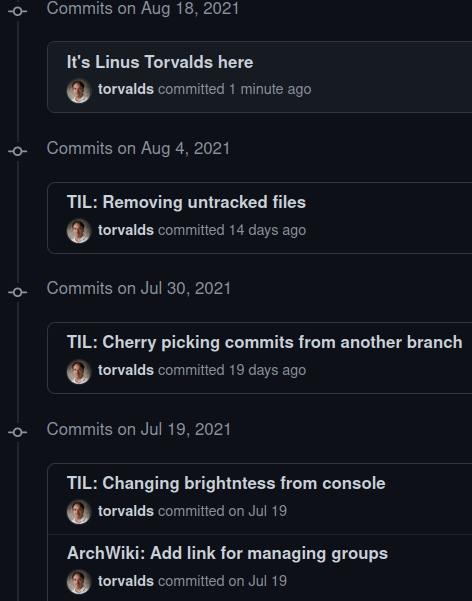Screen dimensions: 472x601
Task: Click avatar beside ArchWiki commit
Action: coord(79,581)
